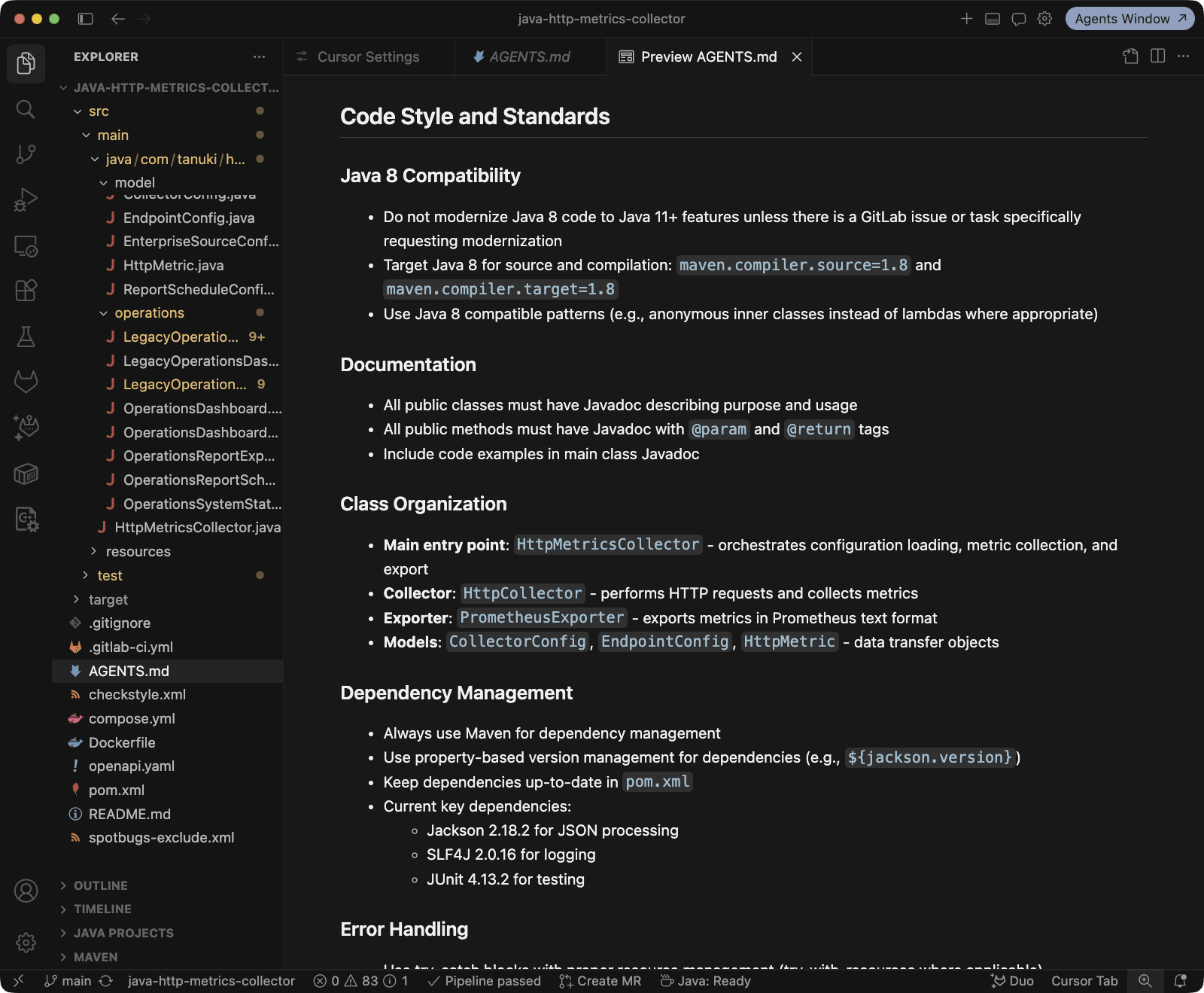1204x993 pixels.
Task: Close the Preview AGENTS.md tab
Action: (797, 57)
